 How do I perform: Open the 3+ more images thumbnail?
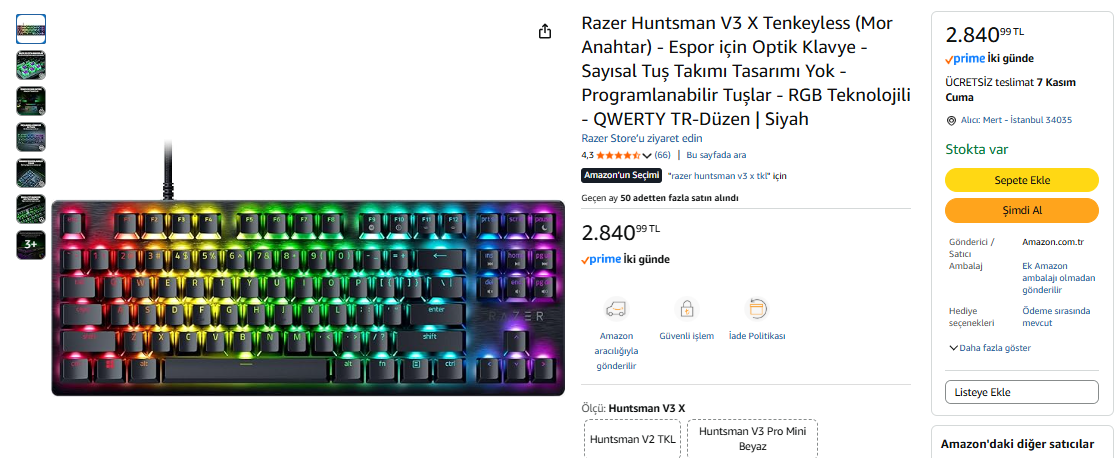click(x=31, y=245)
